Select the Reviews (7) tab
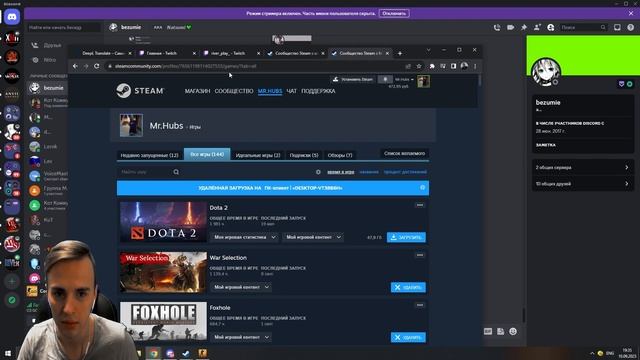This screenshot has height=360, width=640. click(340, 155)
